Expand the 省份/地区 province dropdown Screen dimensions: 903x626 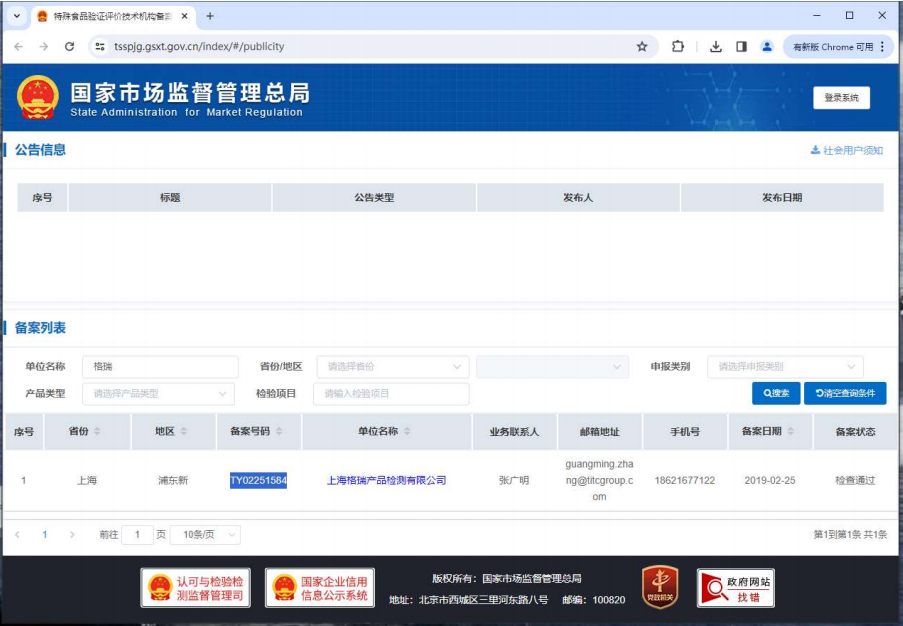pyautogui.click(x=392, y=367)
